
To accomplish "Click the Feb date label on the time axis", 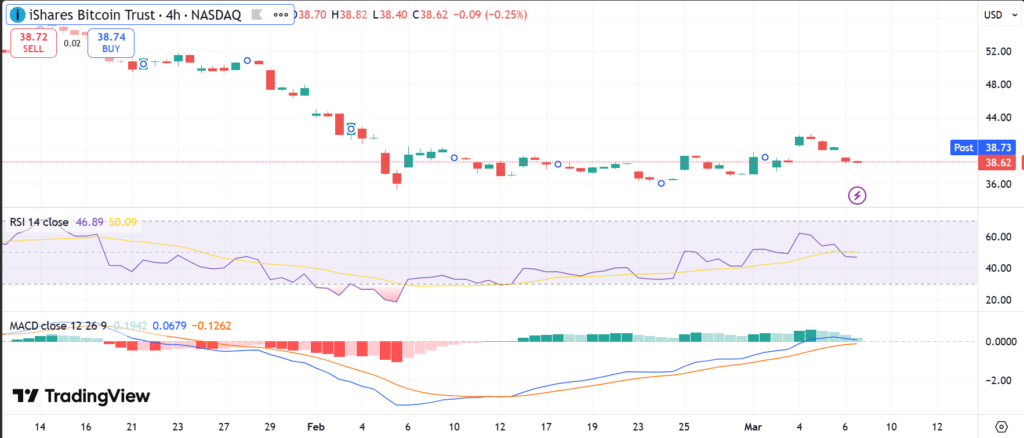I will click(314, 424).
